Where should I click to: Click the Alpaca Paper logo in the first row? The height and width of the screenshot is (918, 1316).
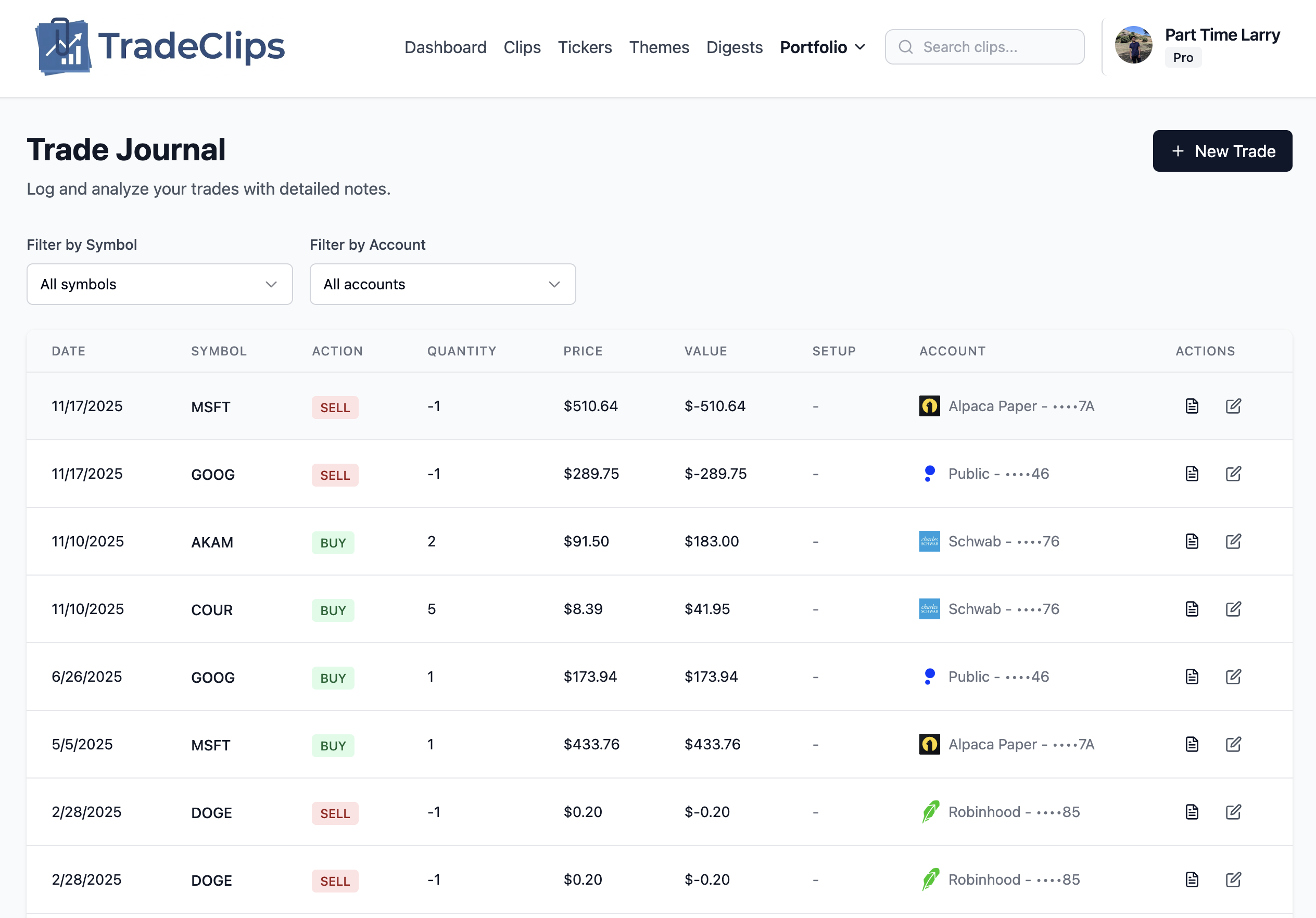(x=929, y=406)
